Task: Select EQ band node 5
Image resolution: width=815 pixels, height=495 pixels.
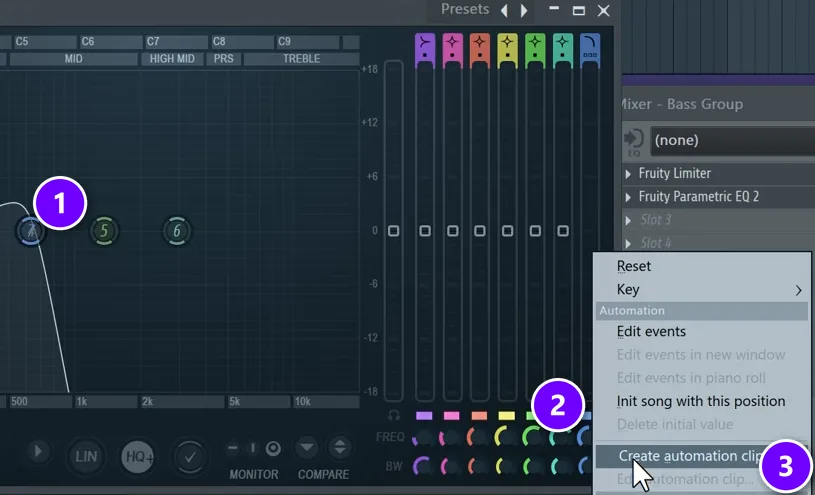Action: 104,231
